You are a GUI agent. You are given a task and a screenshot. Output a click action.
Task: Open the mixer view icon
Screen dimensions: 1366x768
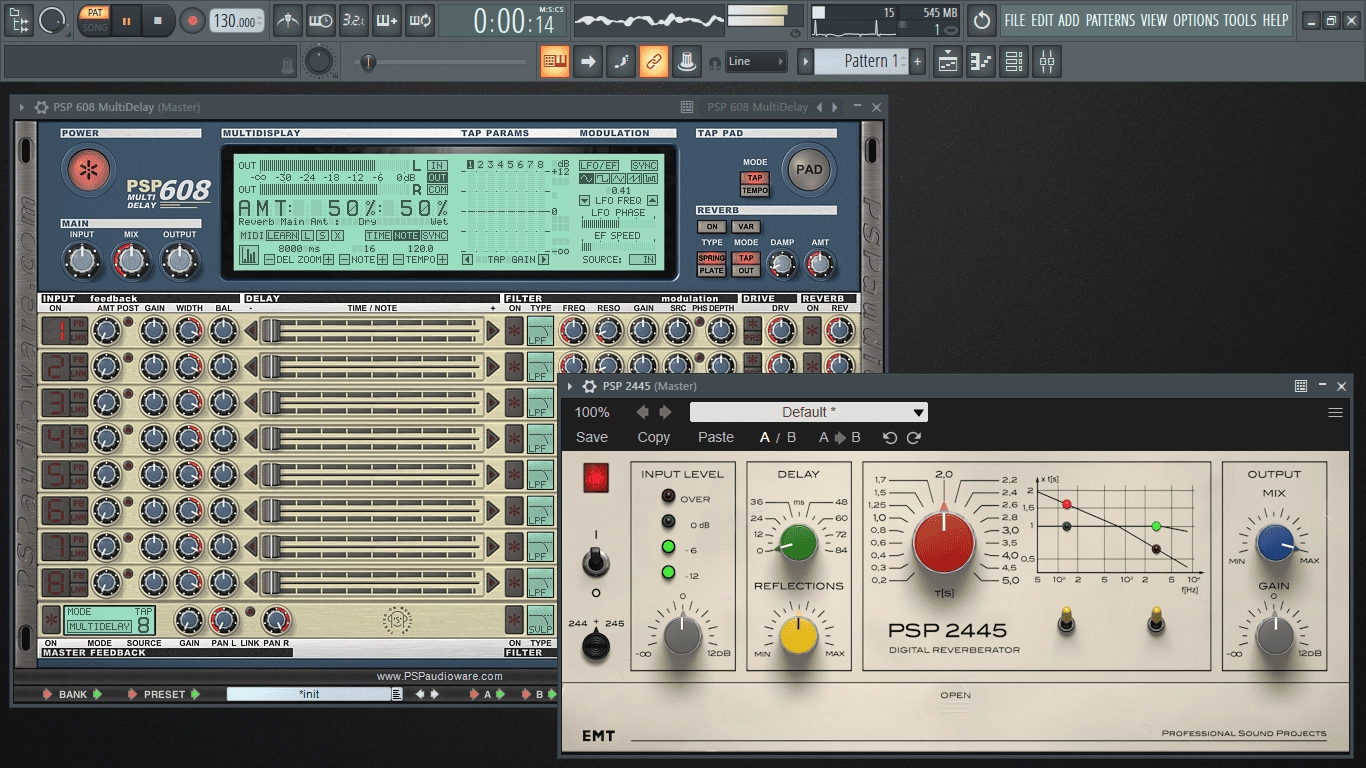1047,62
